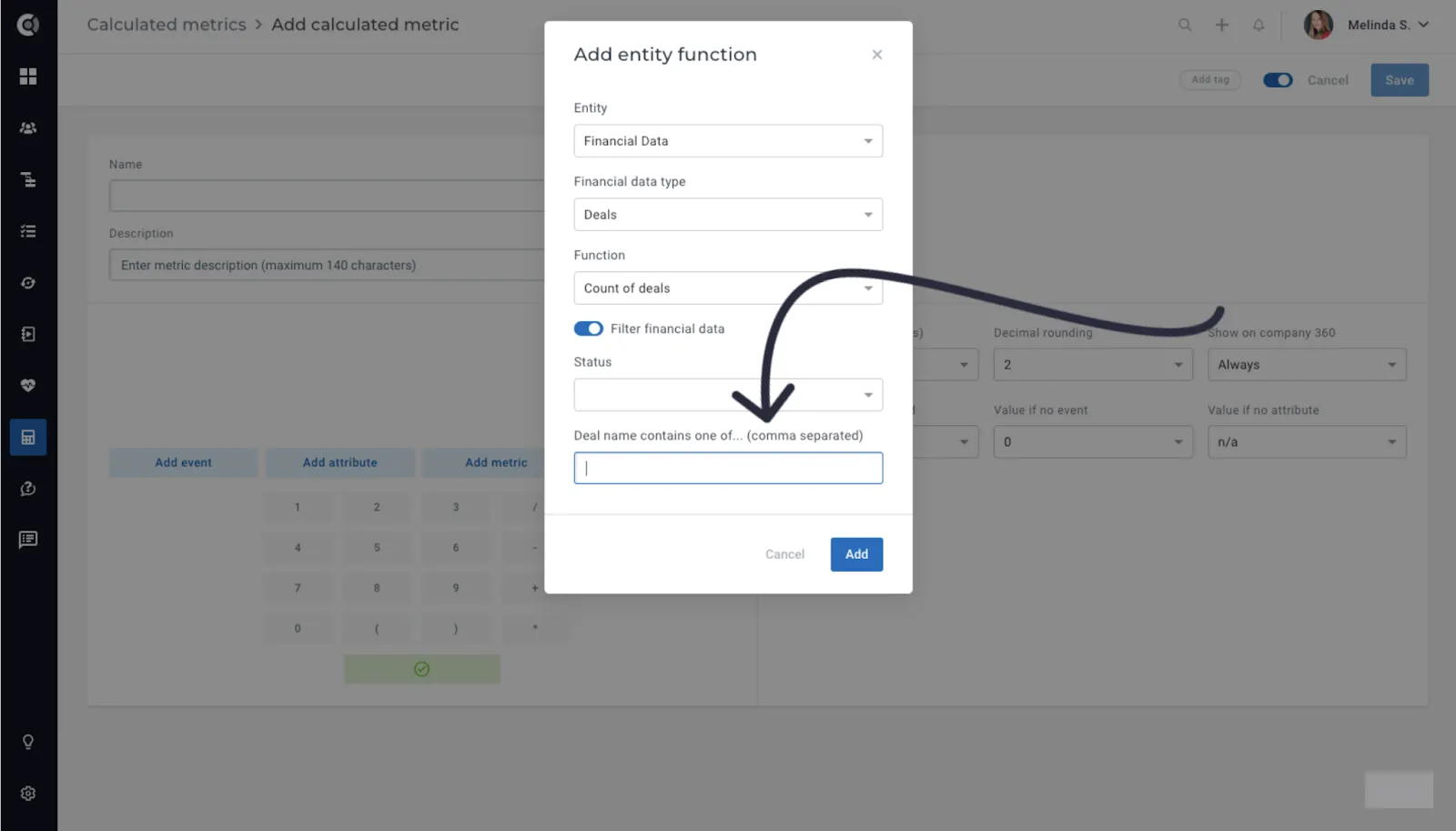Click the Add button in dialog
The height and width of the screenshot is (831, 1456).
pyautogui.click(x=856, y=554)
